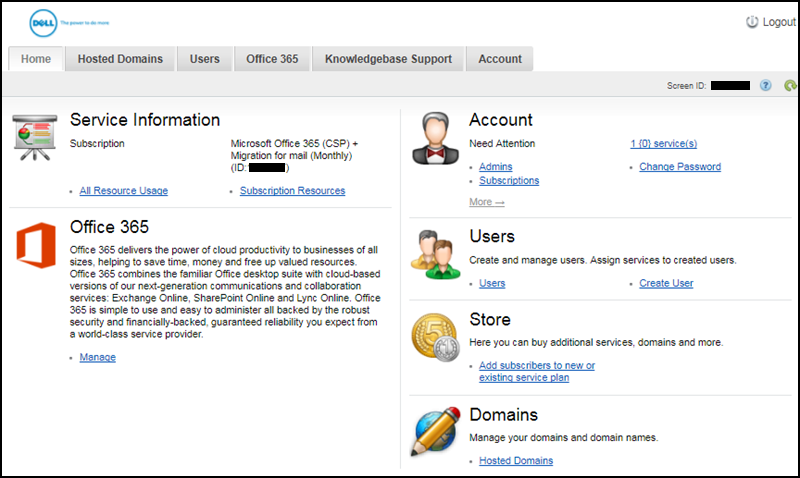Open the Change Password link
This screenshot has width=800, height=478.
coord(680,167)
